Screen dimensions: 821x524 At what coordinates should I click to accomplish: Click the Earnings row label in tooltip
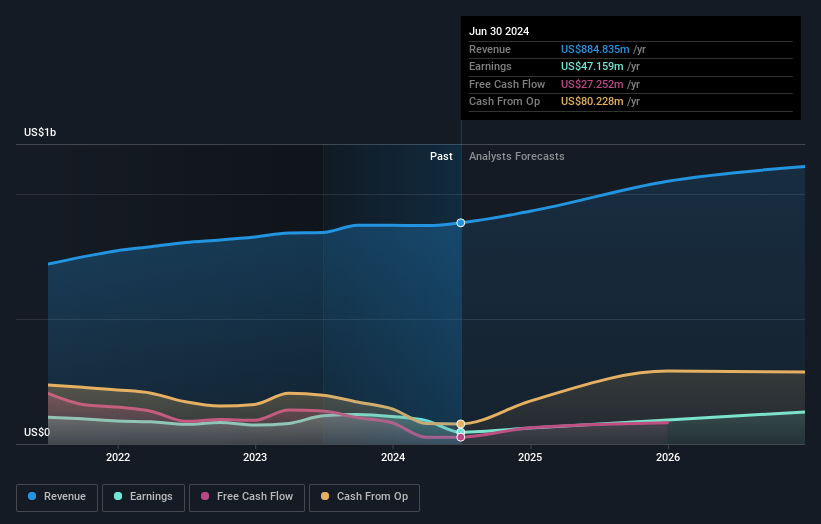coord(490,66)
